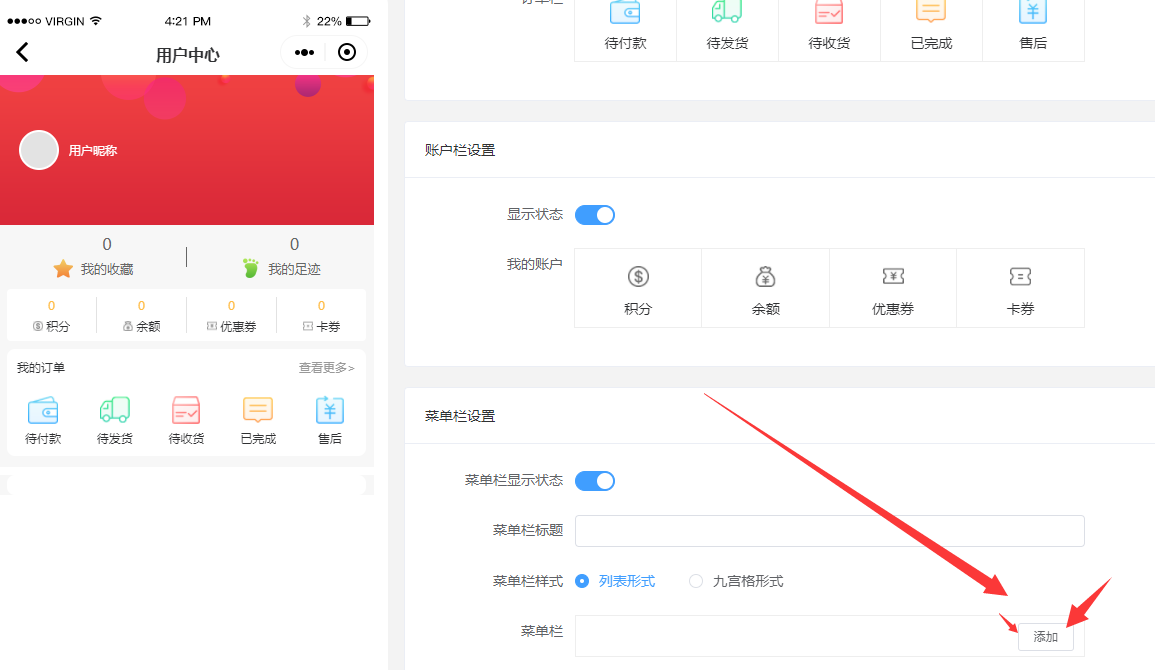Click the 菜单栏设置 section header
The height and width of the screenshot is (670, 1155).
point(460,416)
